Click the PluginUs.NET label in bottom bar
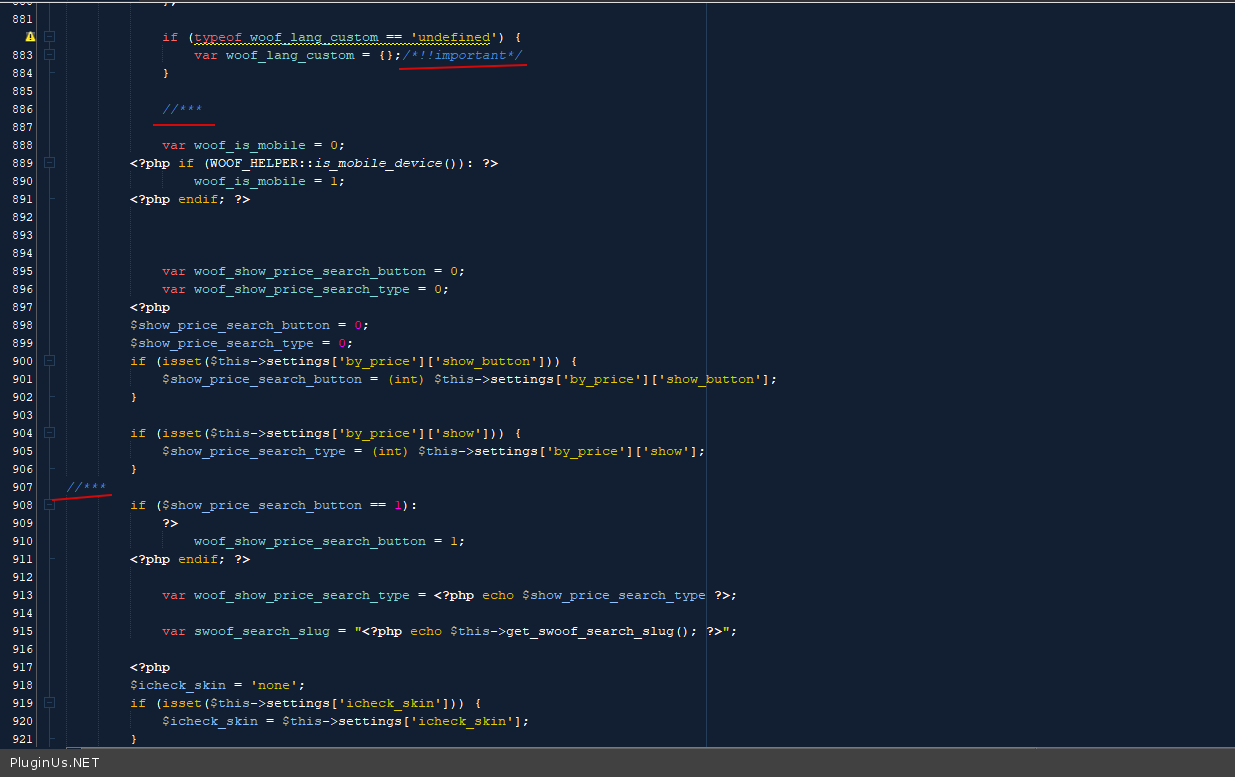This screenshot has width=1235, height=777. click(x=55, y=762)
